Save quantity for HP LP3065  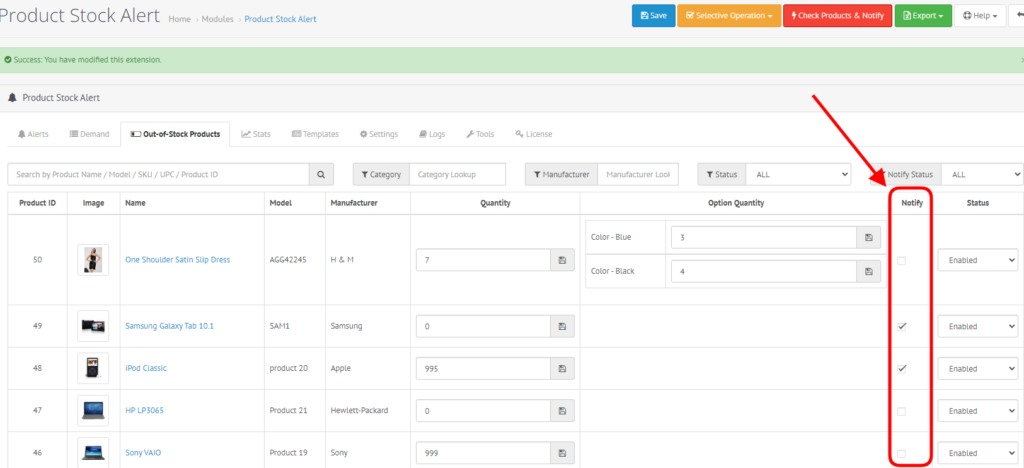click(562, 411)
